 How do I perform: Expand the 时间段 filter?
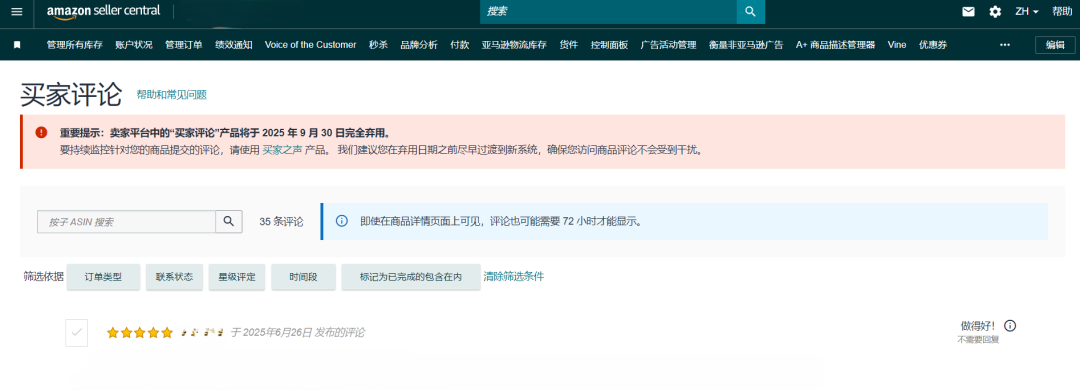pyautogui.click(x=303, y=277)
